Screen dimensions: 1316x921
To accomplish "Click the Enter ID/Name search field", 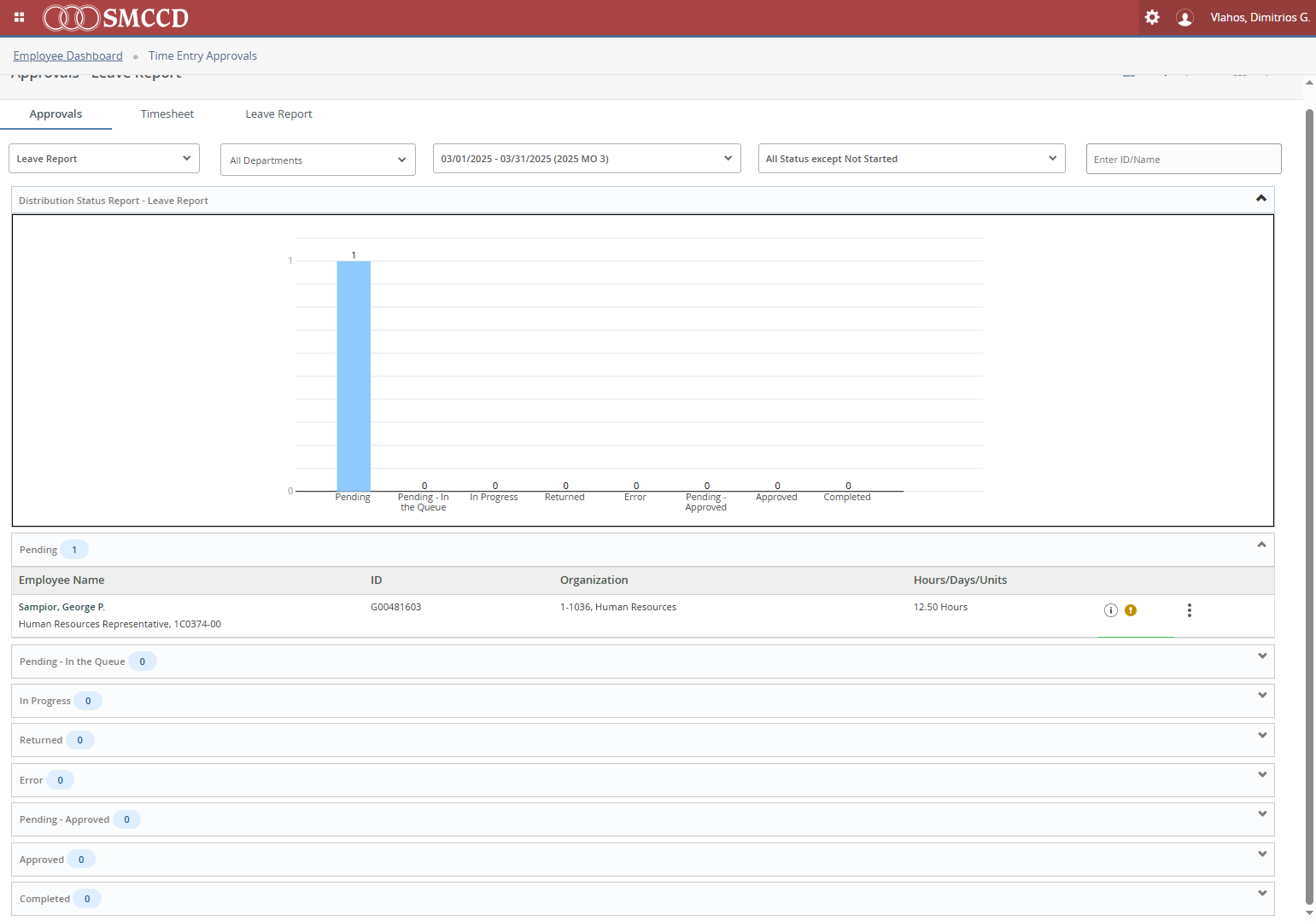I will [1184, 159].
